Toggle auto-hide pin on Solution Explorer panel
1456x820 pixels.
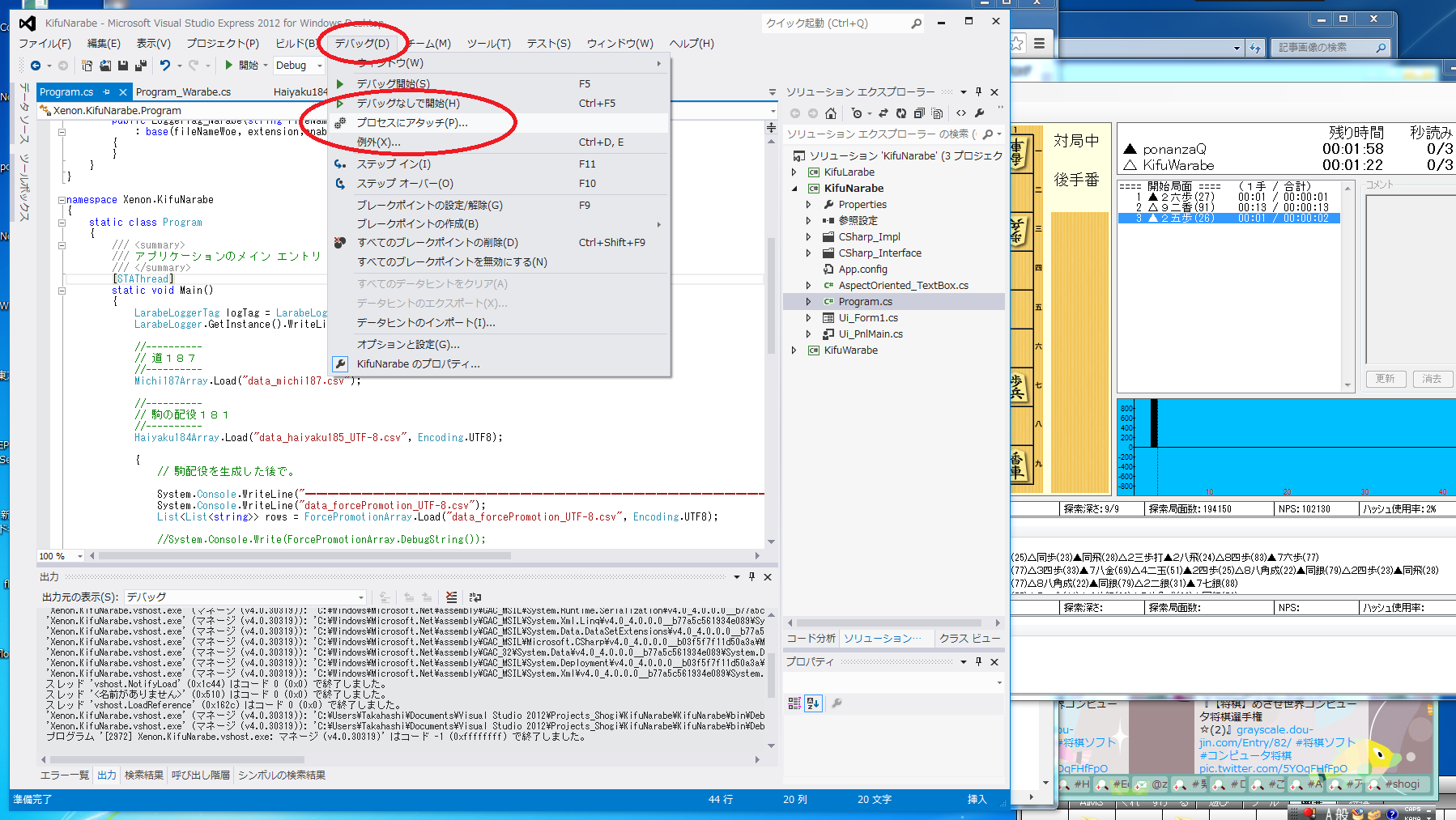coord(978,92)
